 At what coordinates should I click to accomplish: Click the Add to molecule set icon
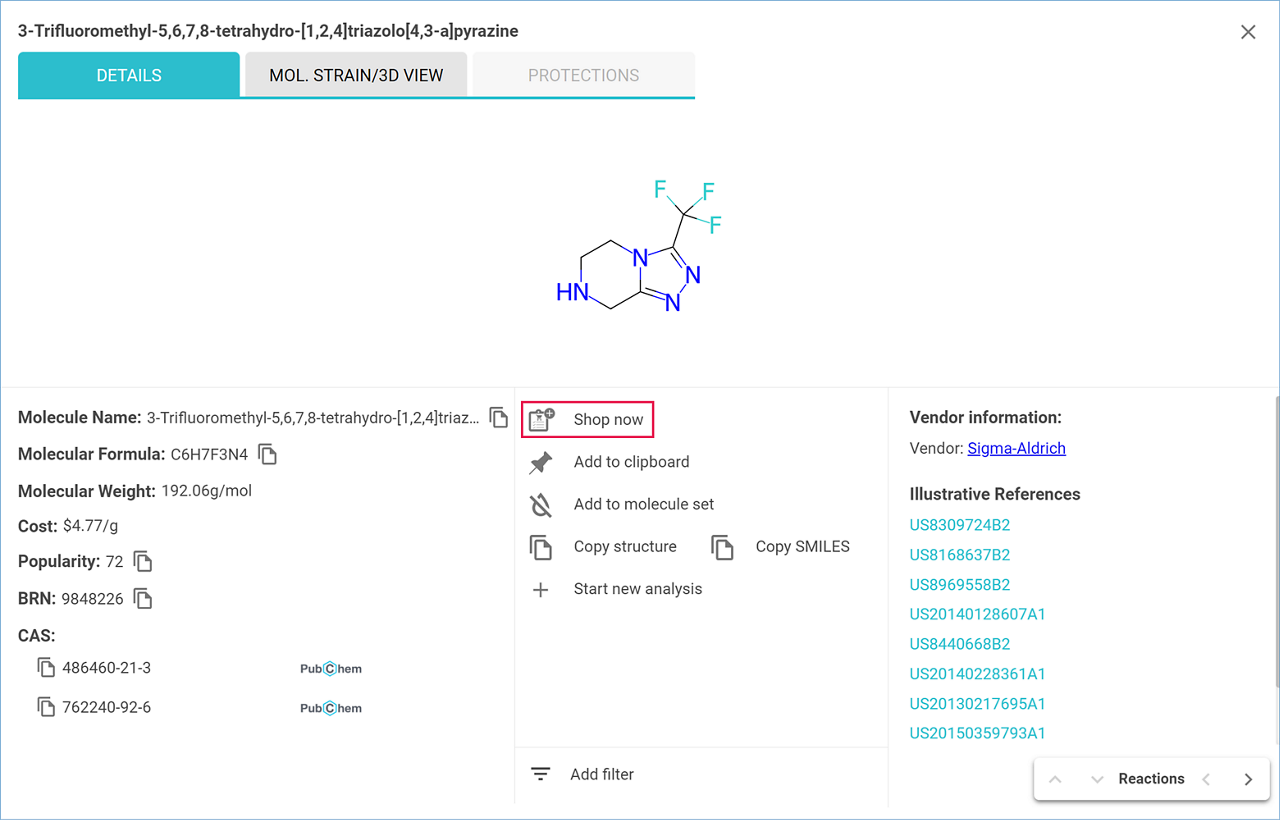click(541, 504)
